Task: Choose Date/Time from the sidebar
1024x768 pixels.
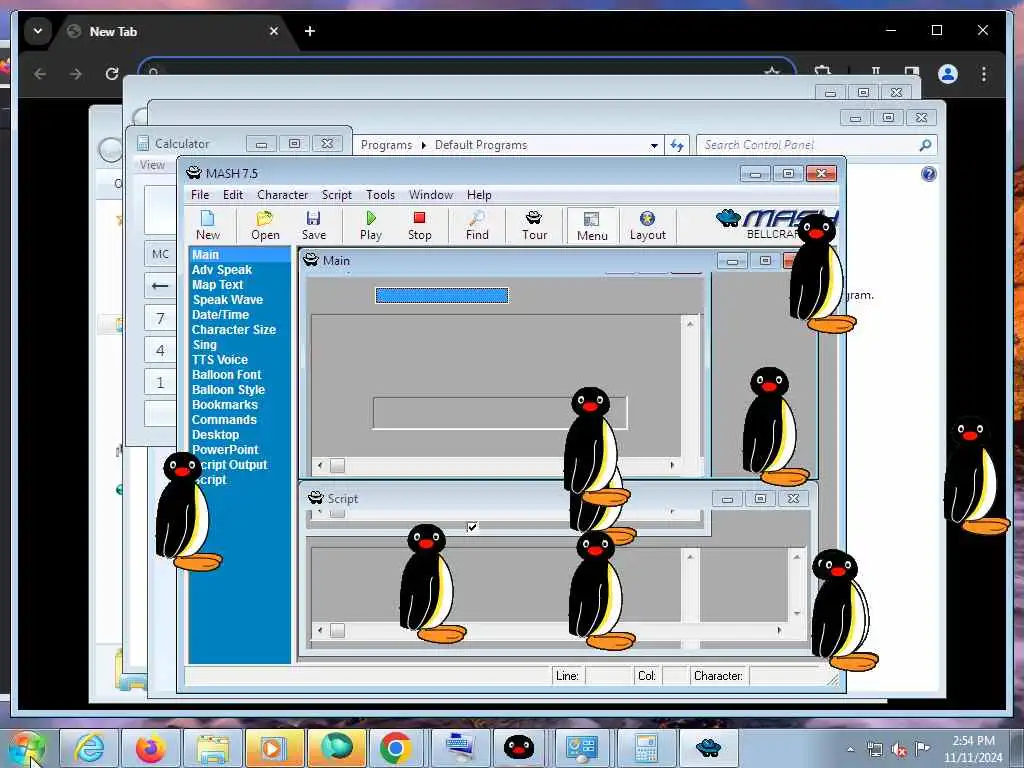Action: click(220, 315)
